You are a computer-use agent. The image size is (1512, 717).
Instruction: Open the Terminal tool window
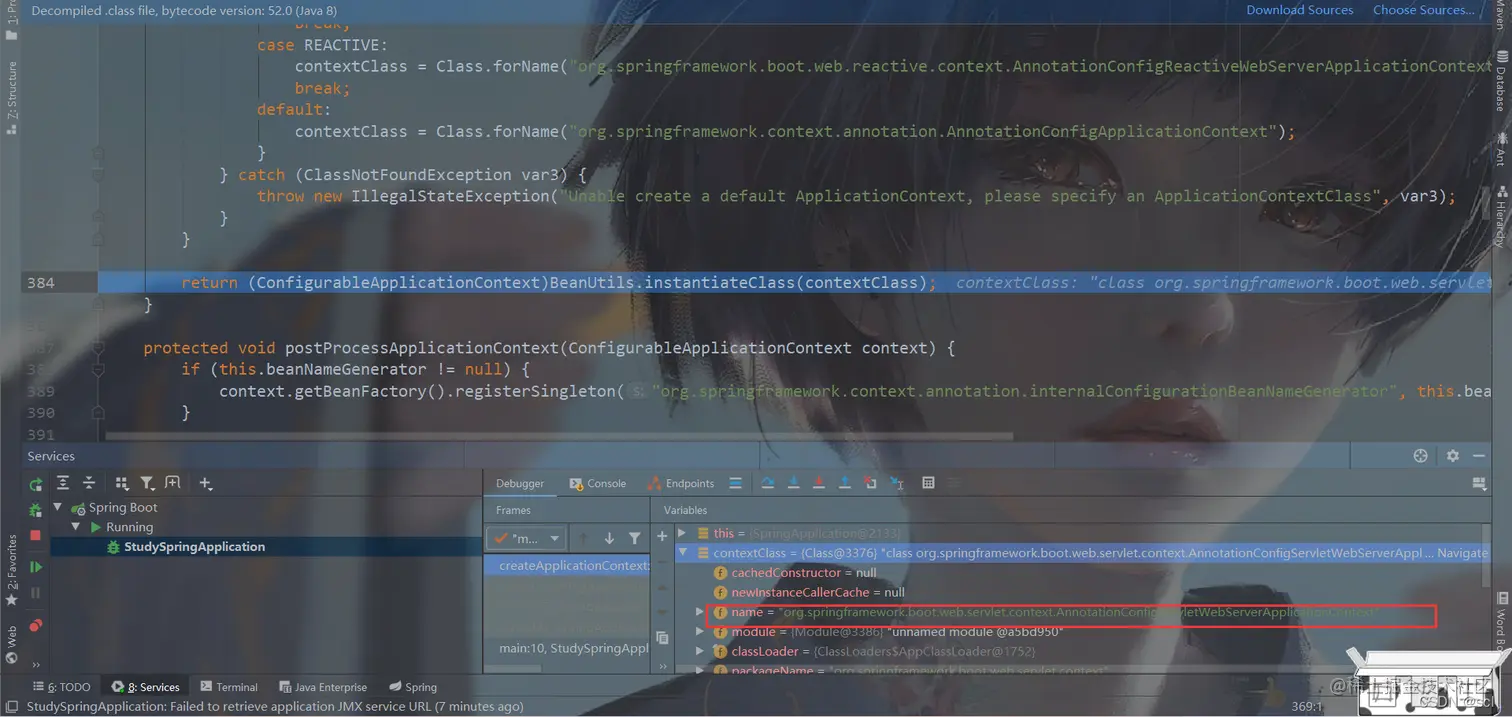tap(229, 687)
